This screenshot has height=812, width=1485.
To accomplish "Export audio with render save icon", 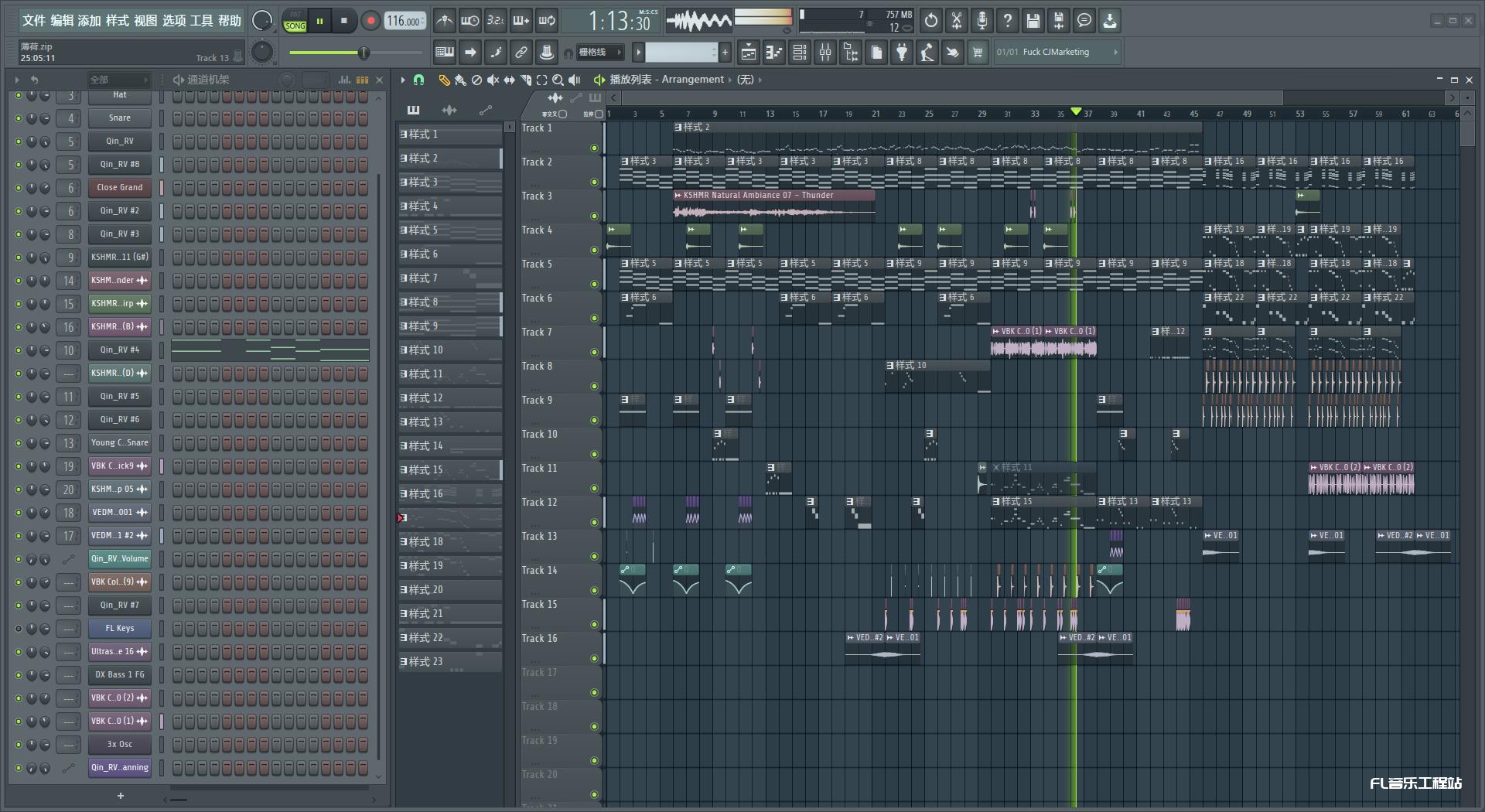I will pyautogui.click(x=1059, y=21).
